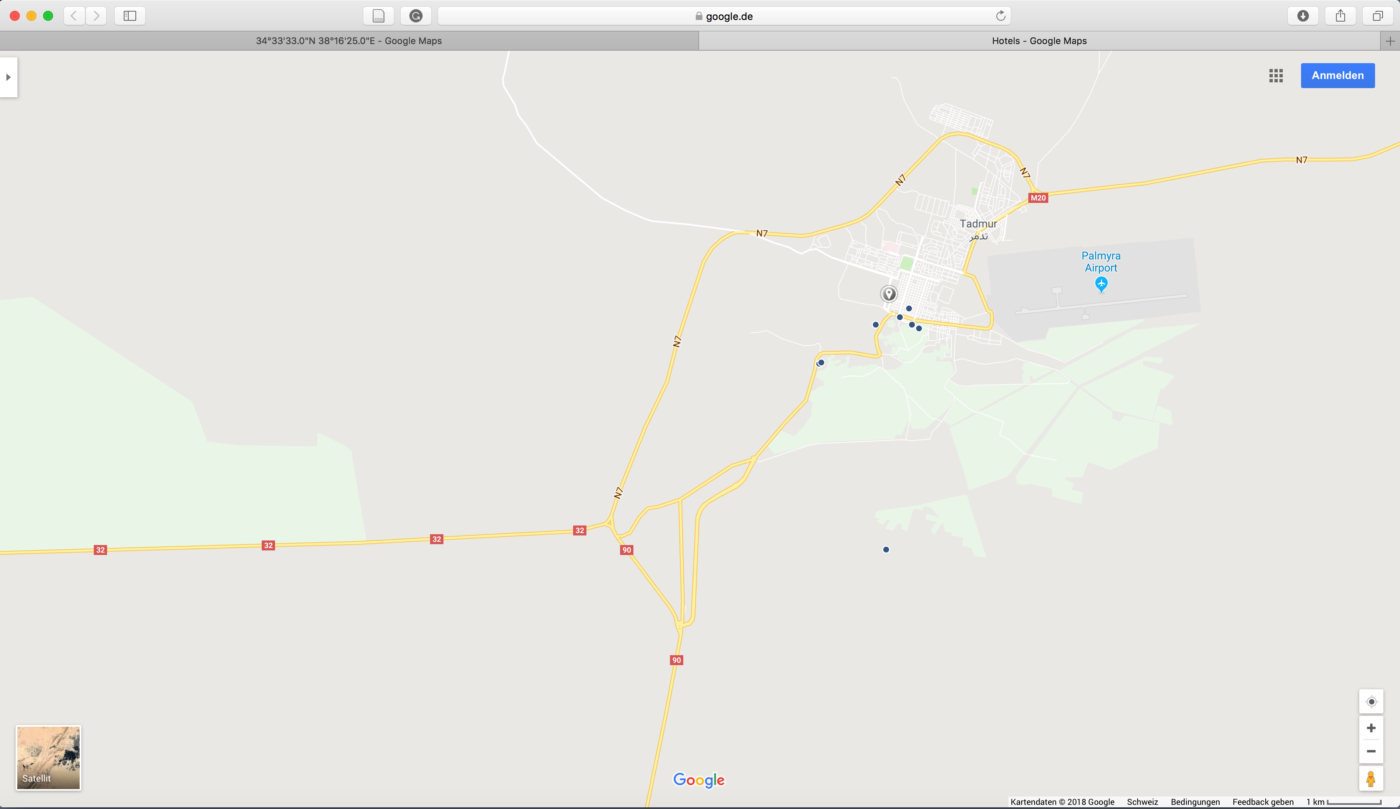
Task: Open Safari downloads icon
Action: pos(1302,16)
